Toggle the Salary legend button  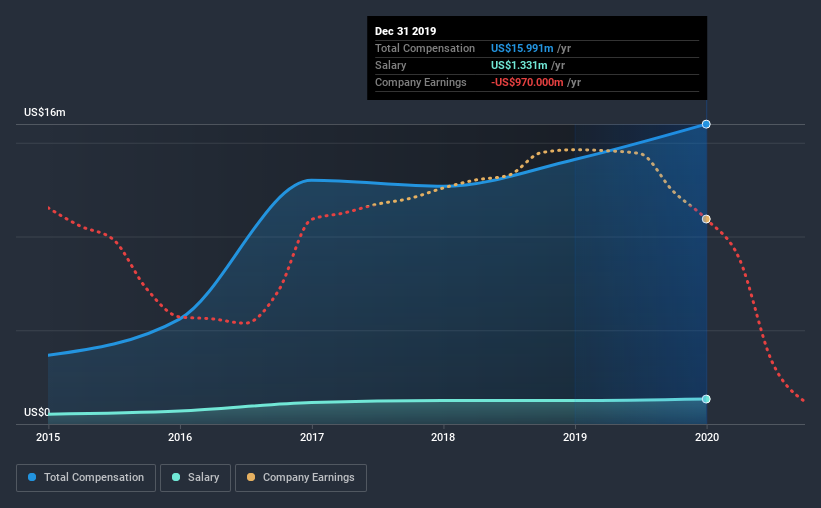[x=195, y=478]
